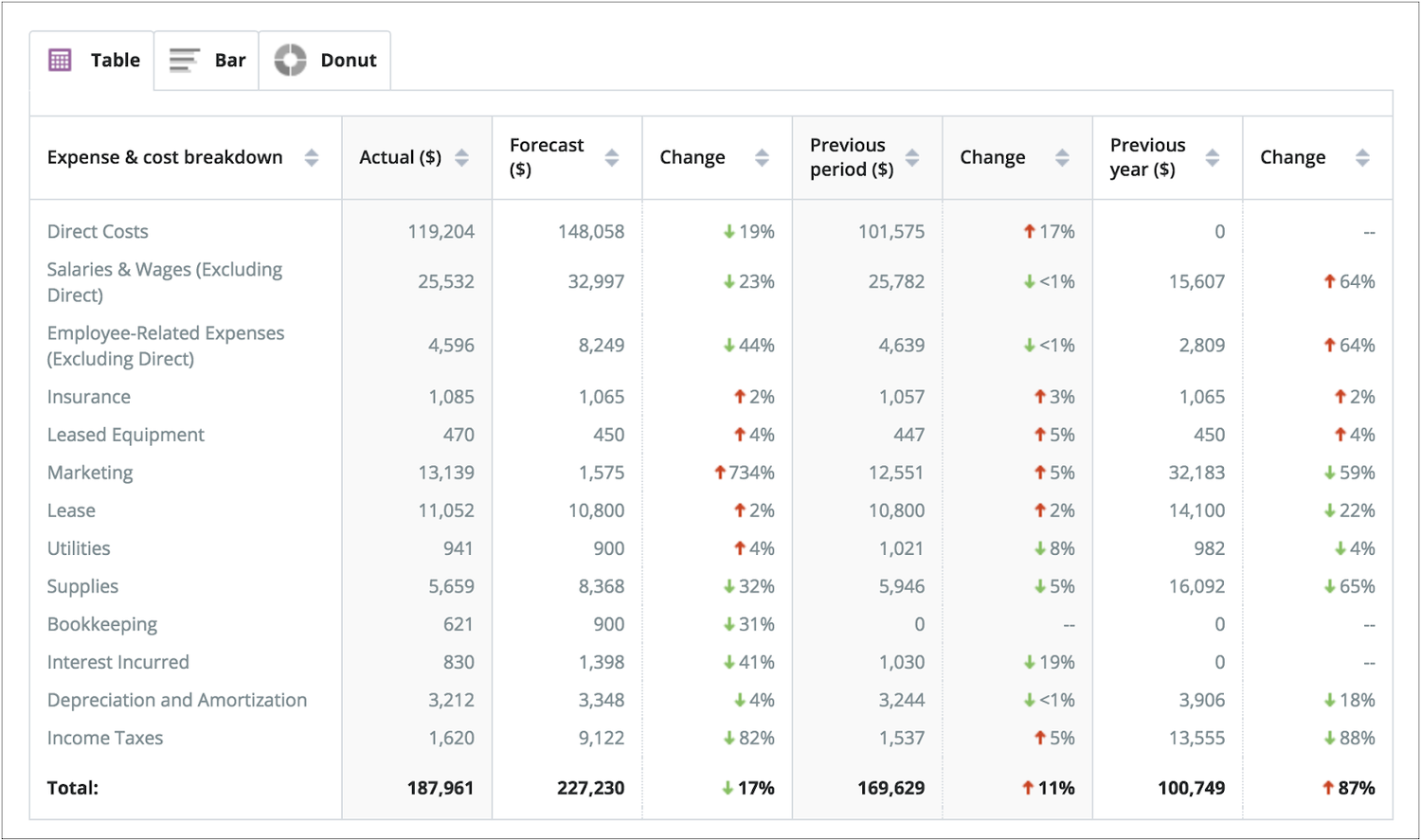Expand the sort control on the middle Change column
This screenshot has width=1421, height=840.
[1063, 158]
